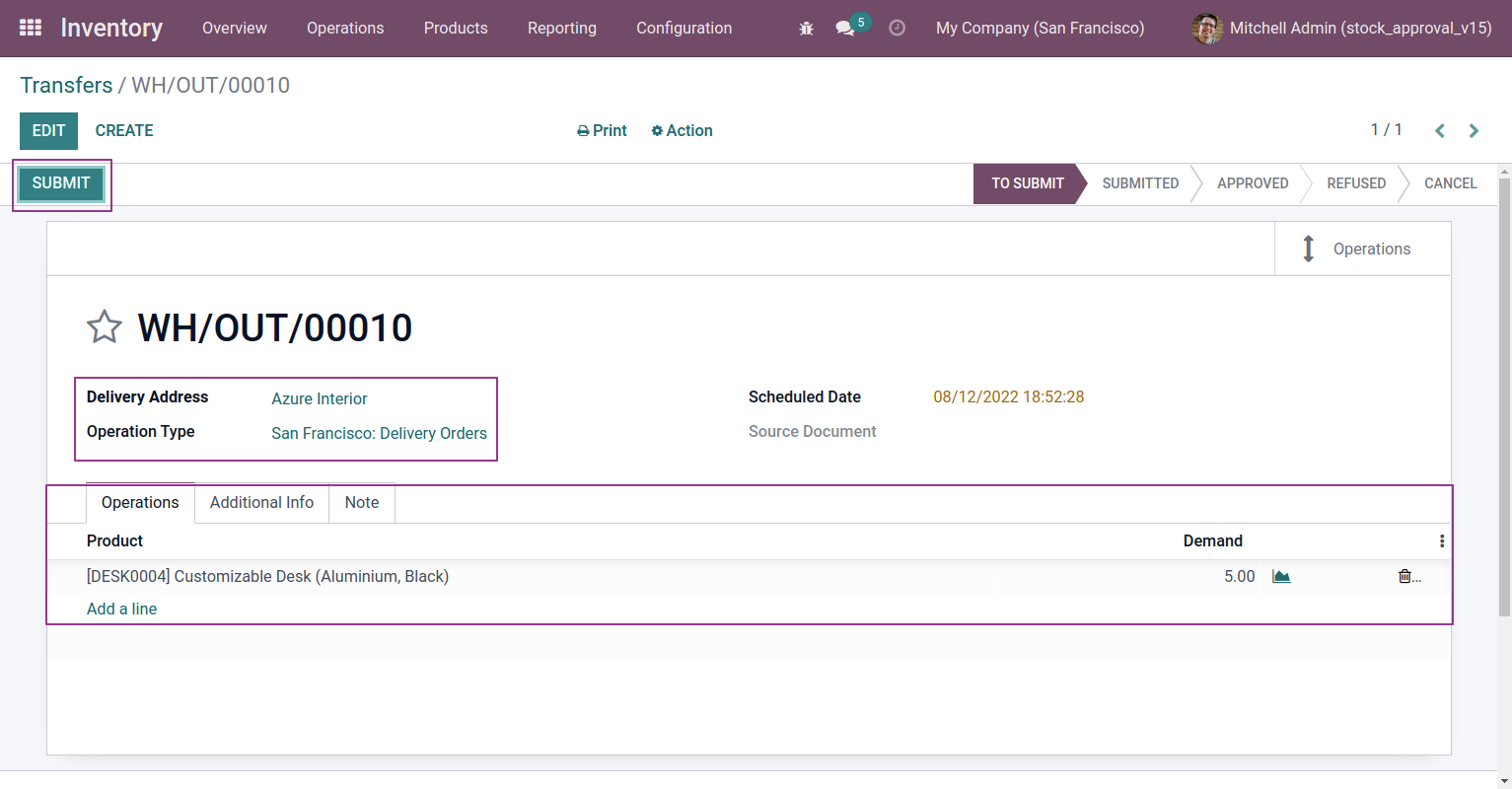Click the SUBMIT button
Viewport: 1512px width, 789px height.
pyautogui.click(x=61, y=183)
